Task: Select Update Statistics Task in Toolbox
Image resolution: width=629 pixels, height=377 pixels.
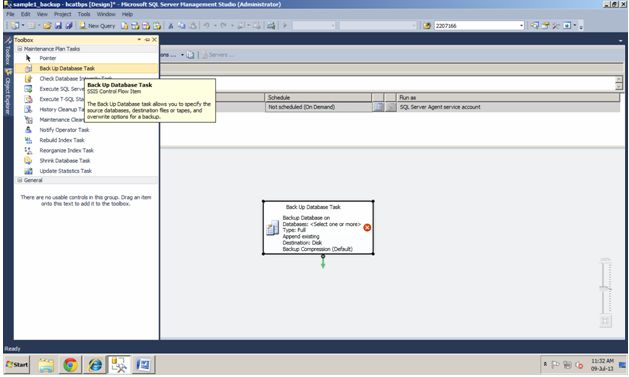Action: coord(86,171)
